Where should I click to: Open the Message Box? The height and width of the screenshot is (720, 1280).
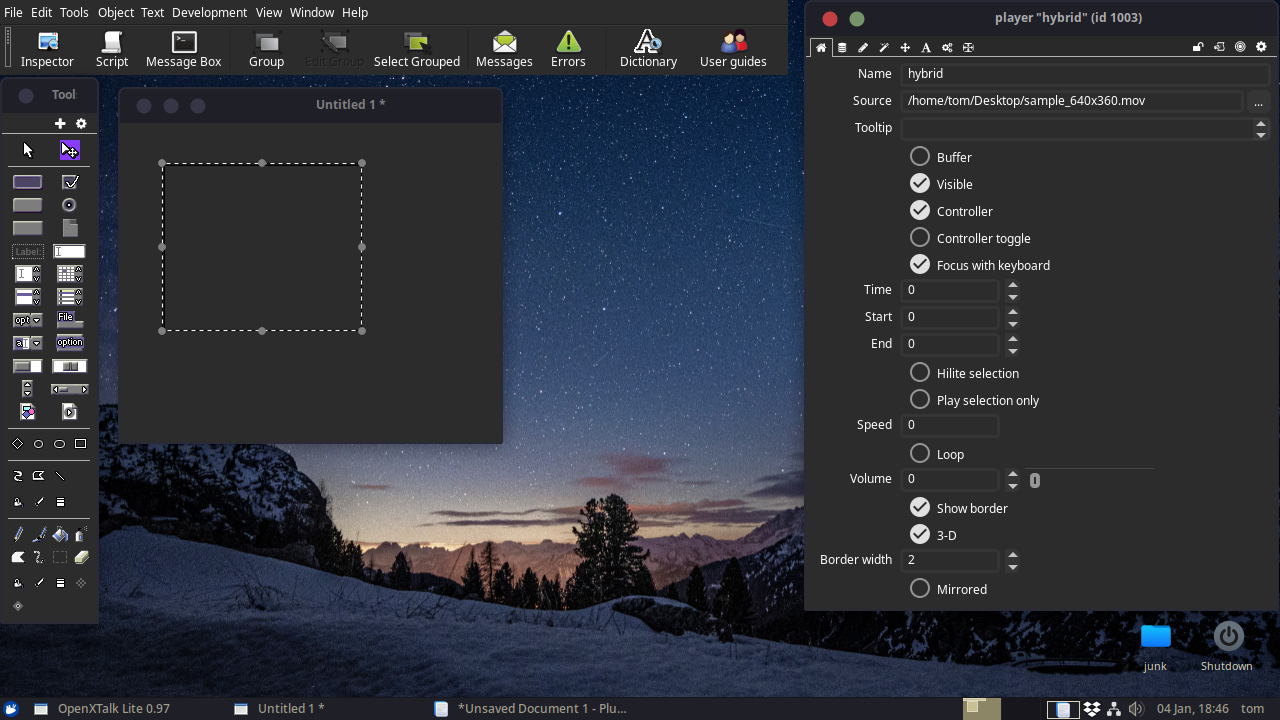184,48
